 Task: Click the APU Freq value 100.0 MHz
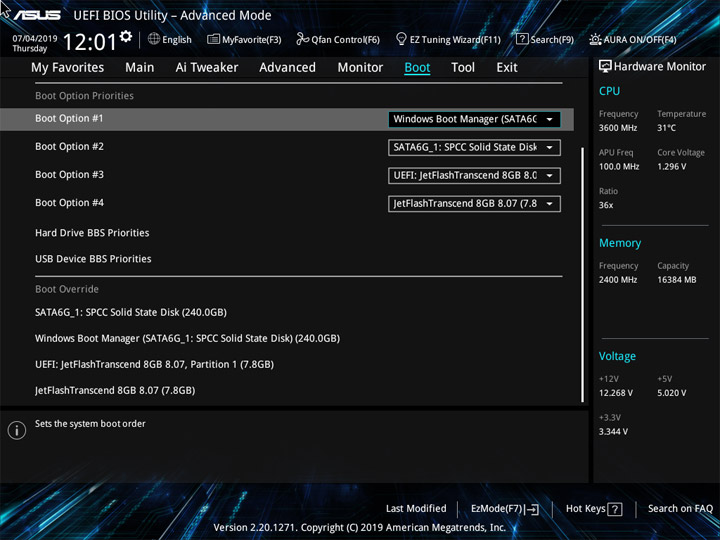point(619,167)
